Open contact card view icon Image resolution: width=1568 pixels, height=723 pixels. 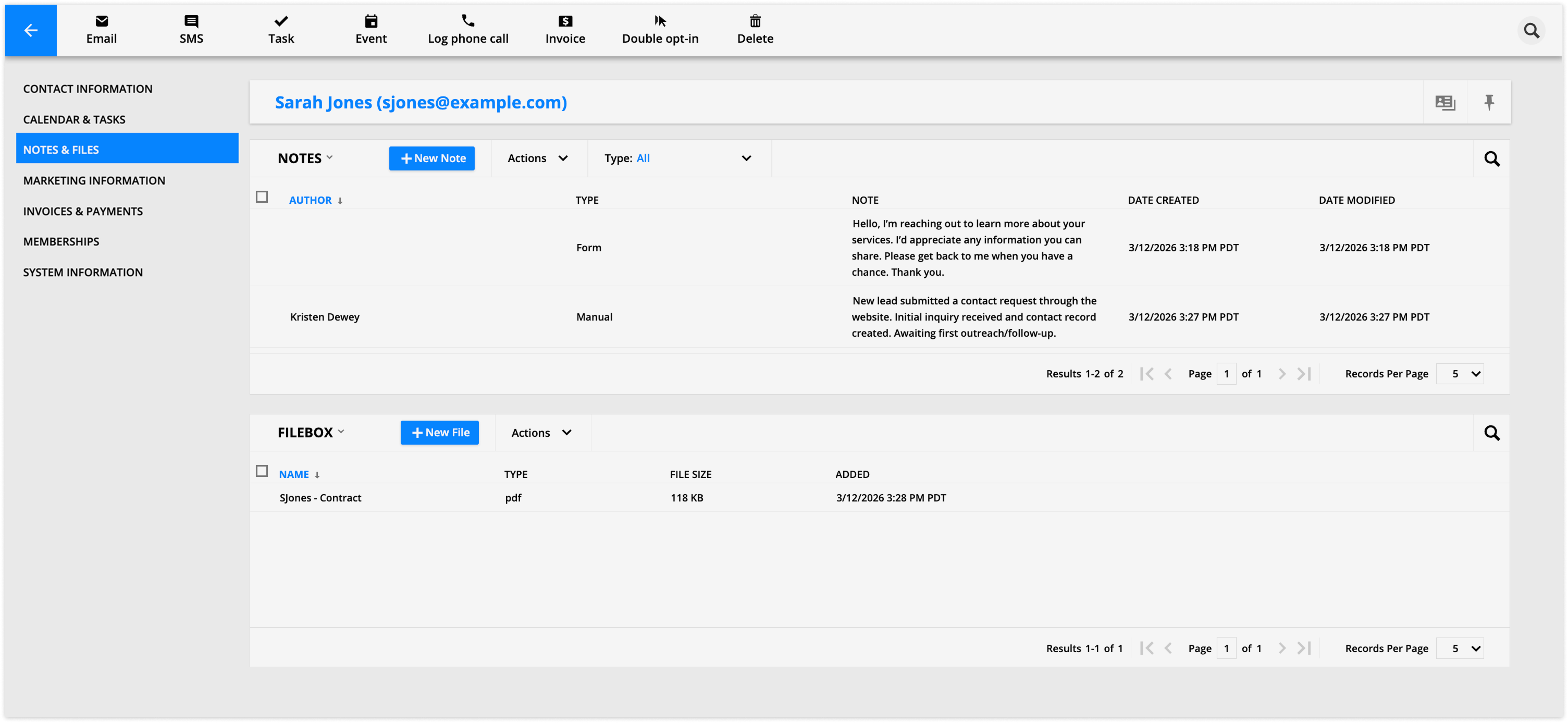point(1445,102)
